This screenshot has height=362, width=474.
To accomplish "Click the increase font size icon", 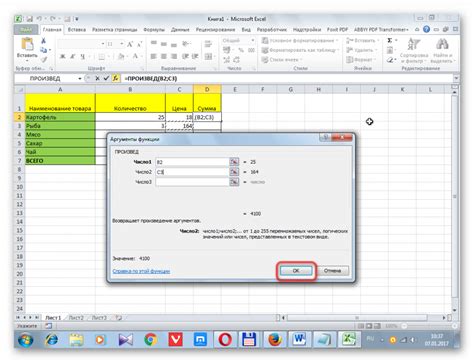I will coord(130,44).
